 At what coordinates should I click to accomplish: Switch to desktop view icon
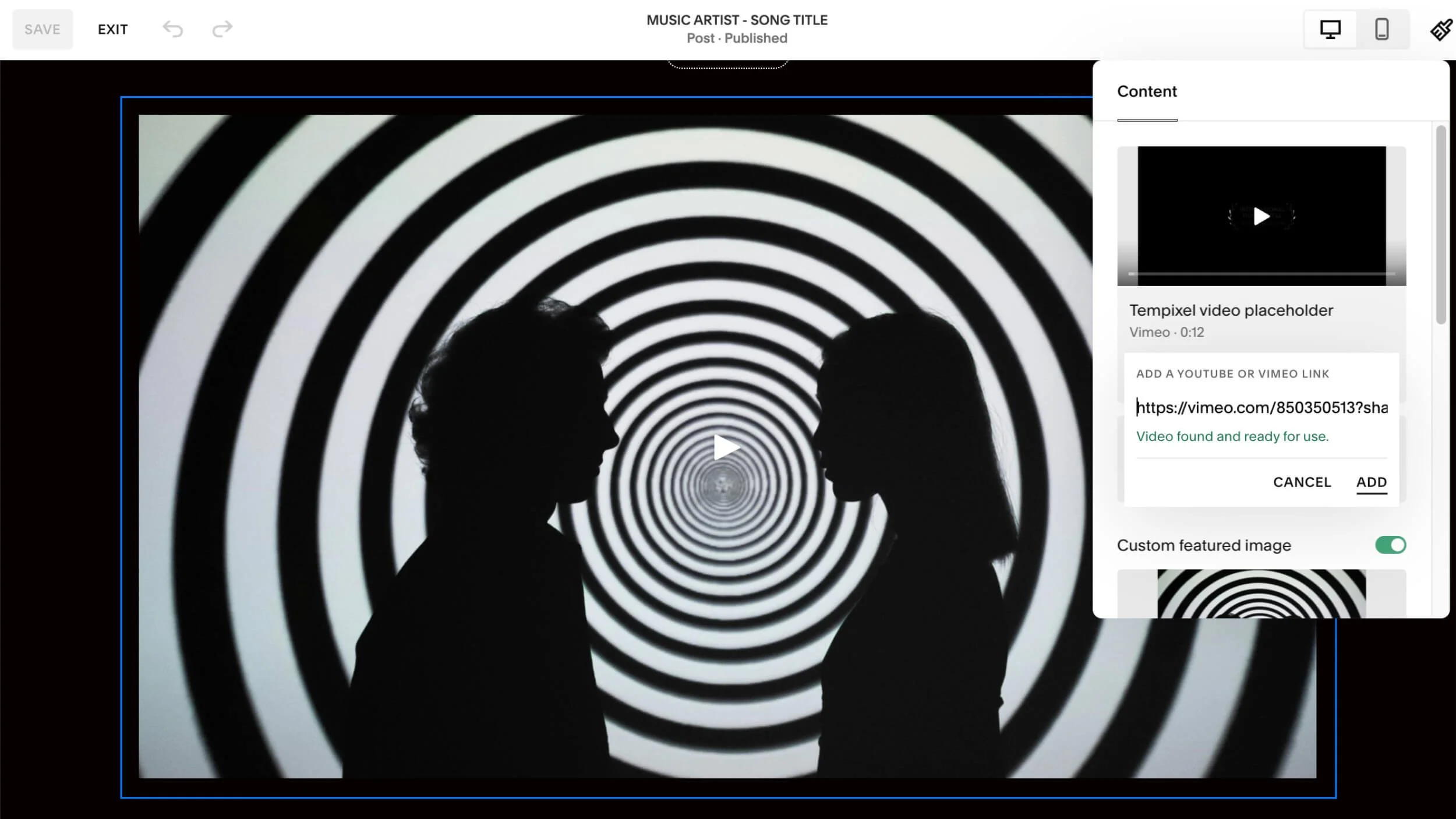[1330, 29]
